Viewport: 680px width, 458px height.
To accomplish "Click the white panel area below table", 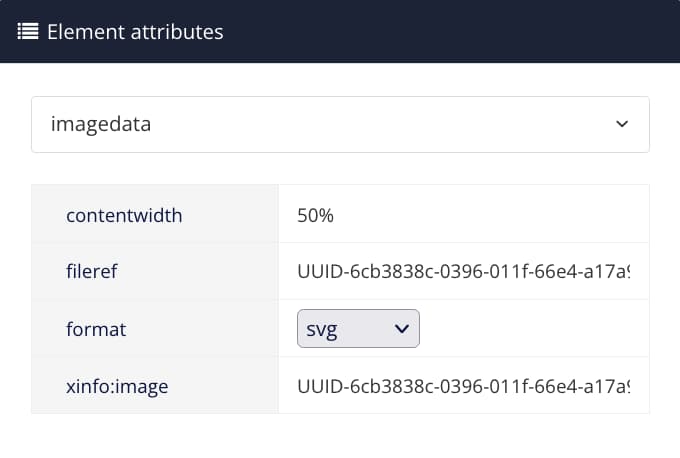I will coord(340,436).
